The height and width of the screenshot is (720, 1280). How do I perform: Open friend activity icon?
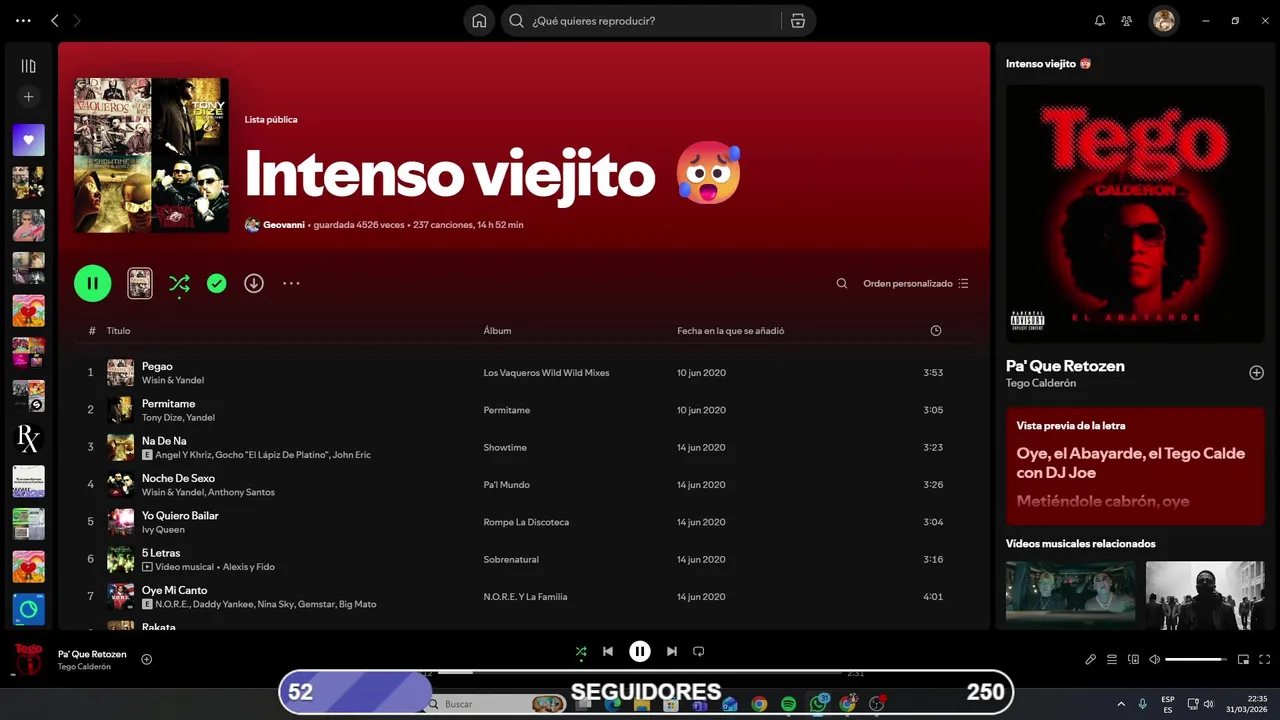(1127, 20)
